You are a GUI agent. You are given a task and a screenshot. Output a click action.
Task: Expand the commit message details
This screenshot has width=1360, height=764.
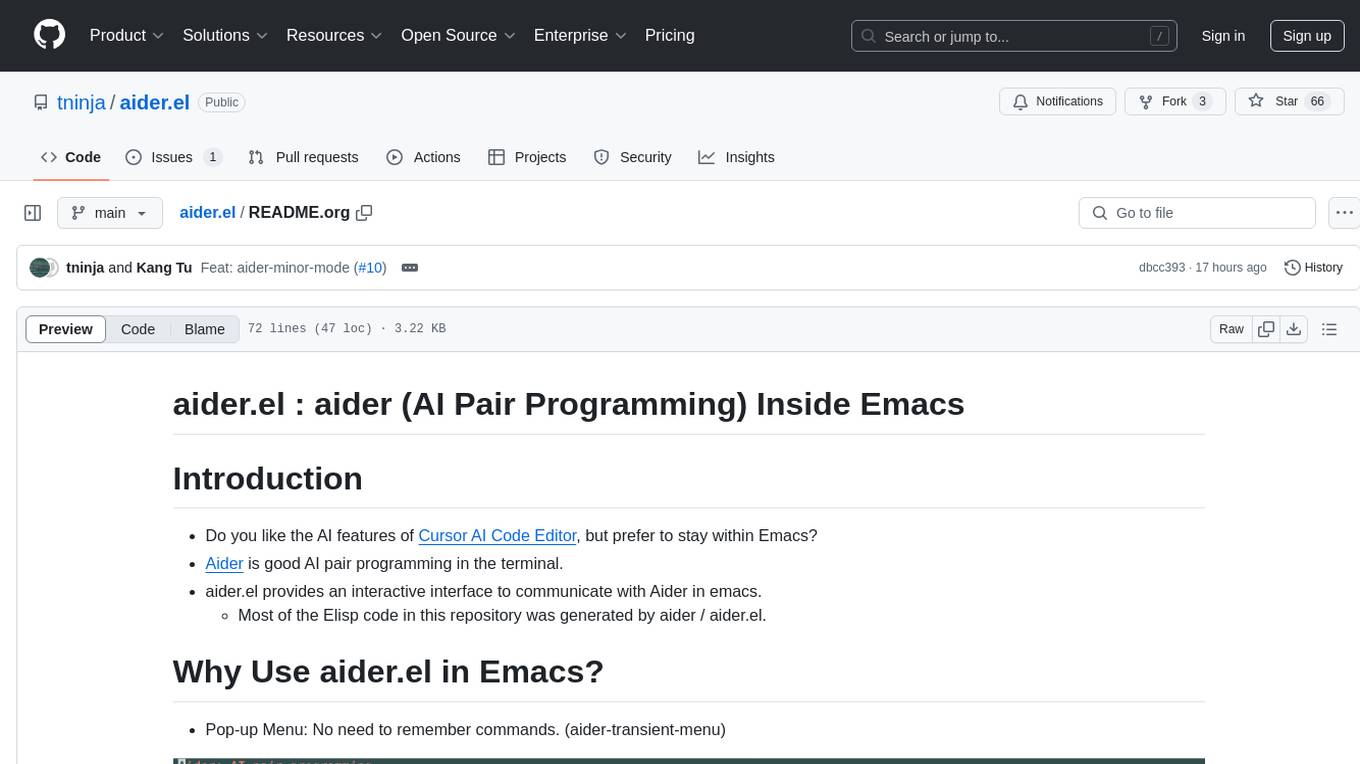tap(409, 268)
